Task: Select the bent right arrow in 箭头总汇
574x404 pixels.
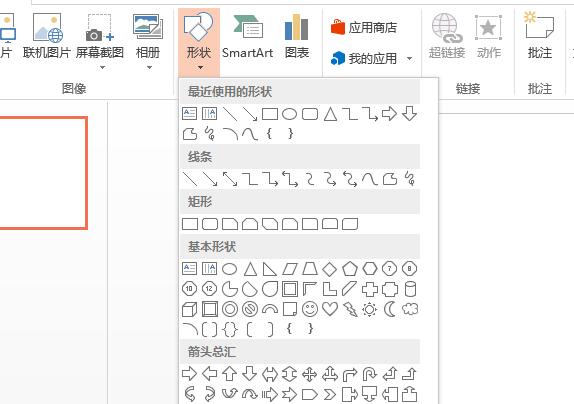Action: [350, 374]
